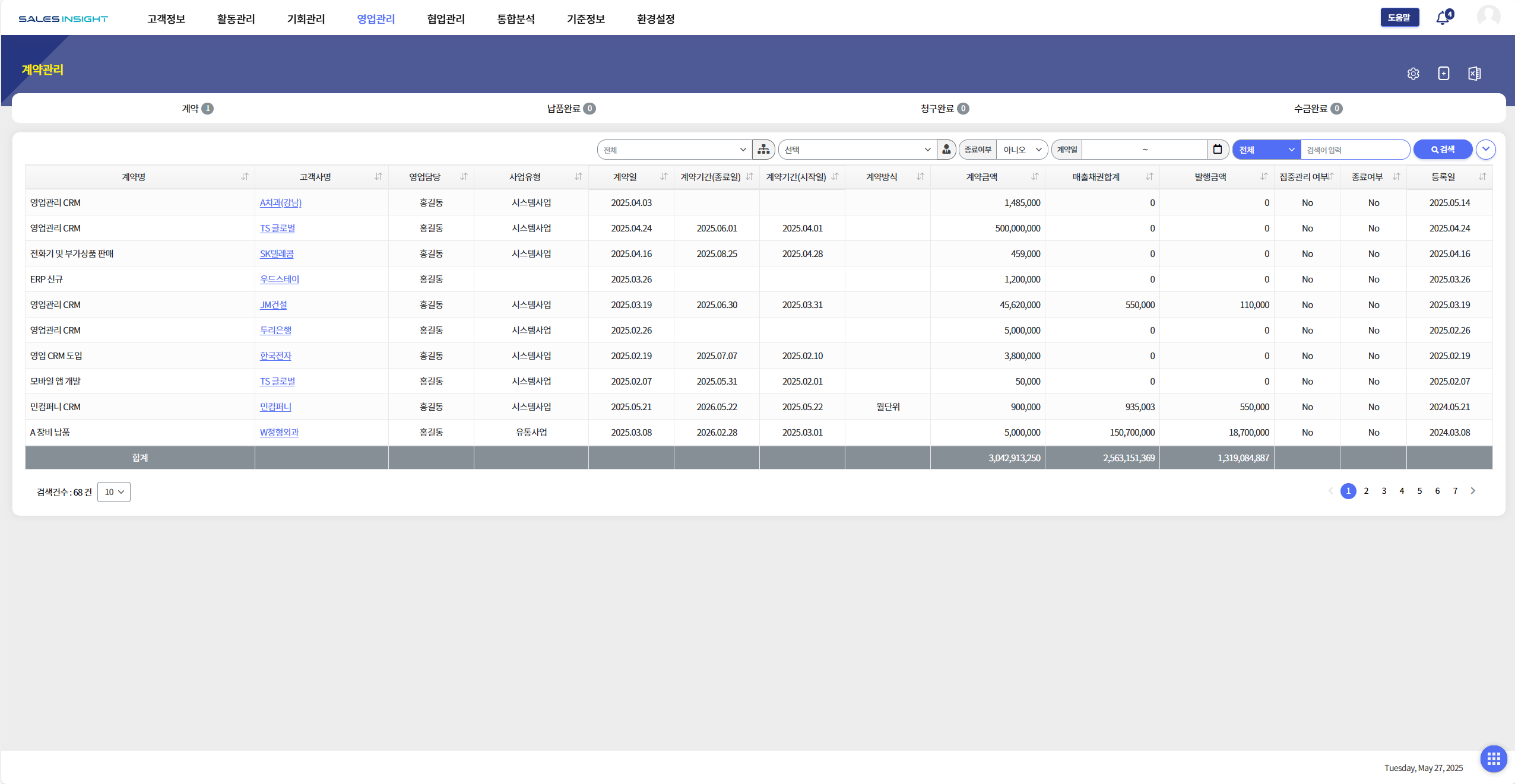Switch to the 납품완료 tab
This screenshot has height=784, width=1515.
pos(571,109)
